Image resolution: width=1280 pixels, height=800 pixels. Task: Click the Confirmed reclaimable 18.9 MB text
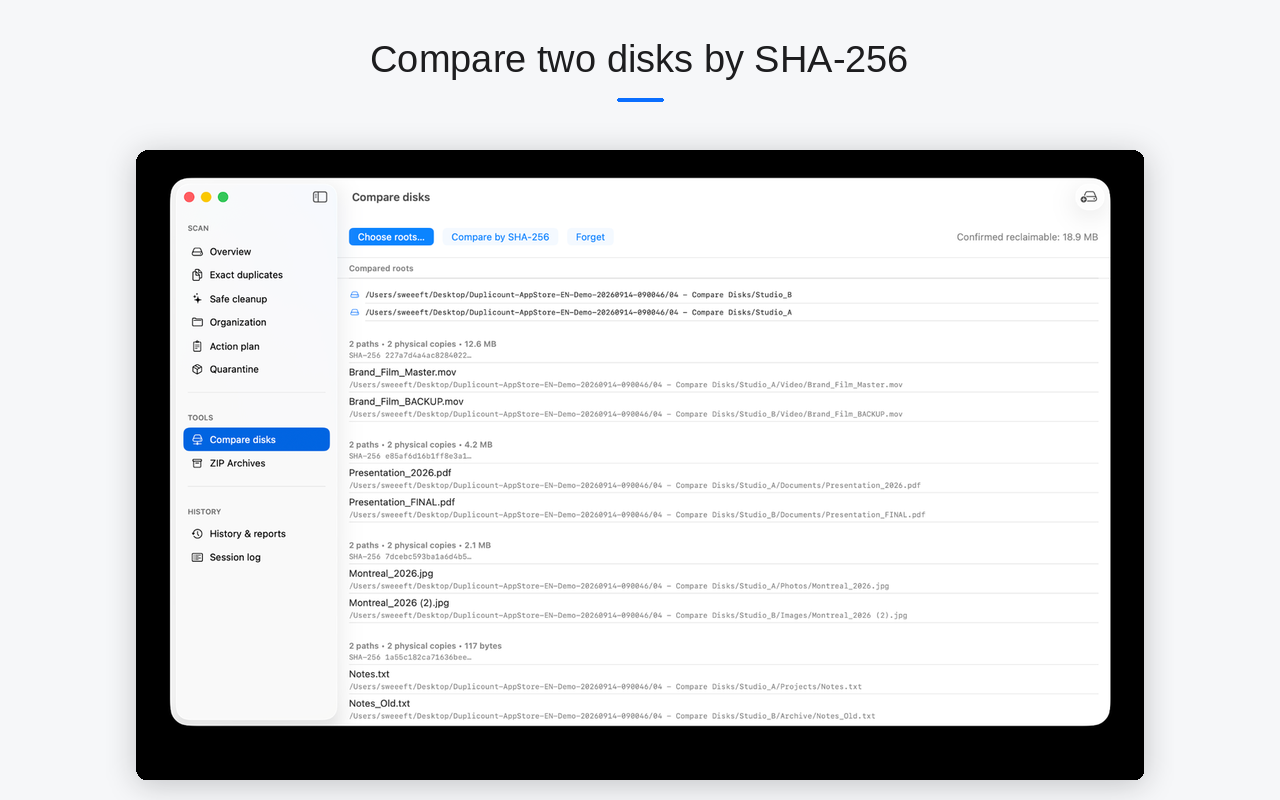tap(1027, 237)
